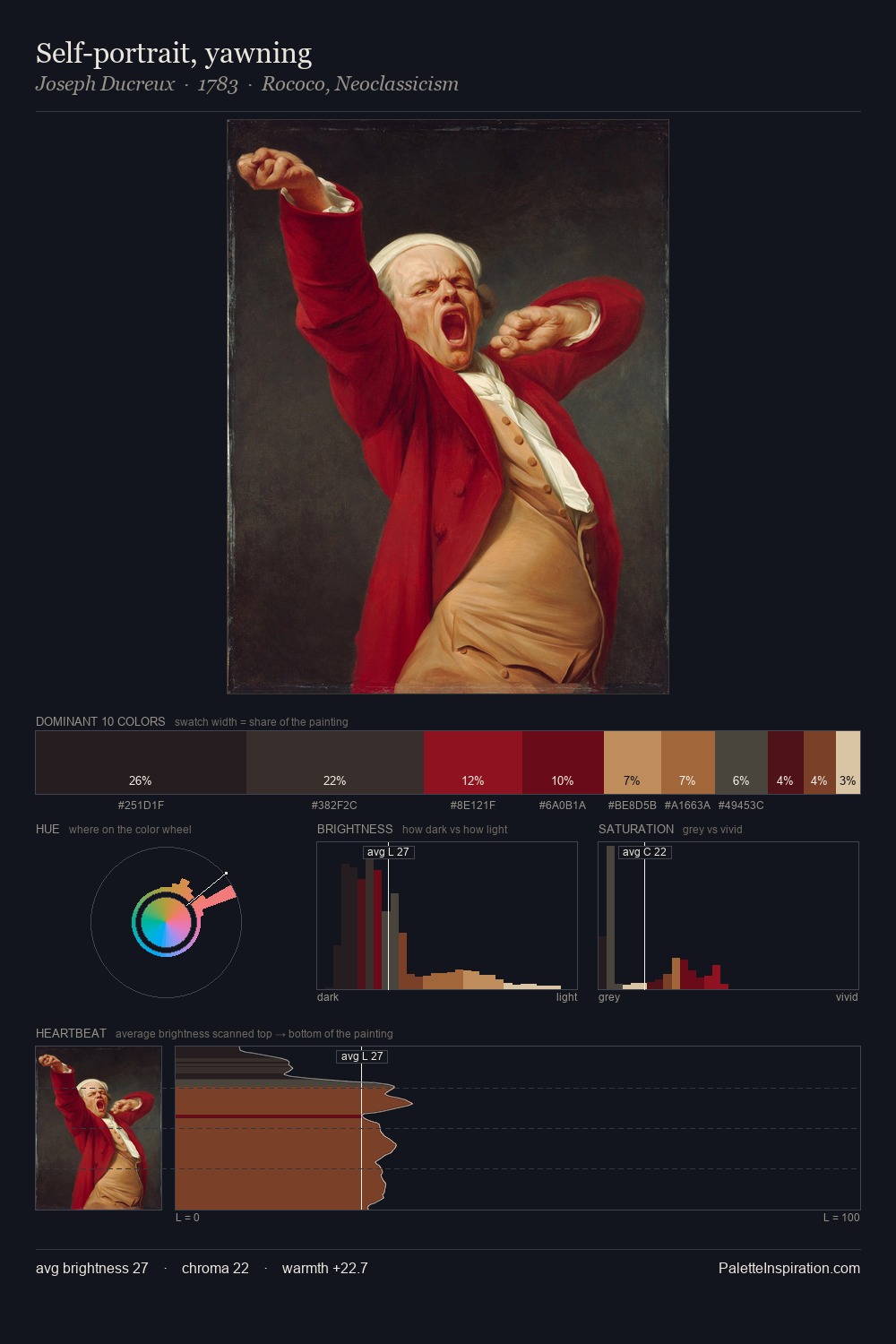Click the hex label '#BE8D5B'
The height and width of the screenshot is (1344, 896).
coord(633,805)
